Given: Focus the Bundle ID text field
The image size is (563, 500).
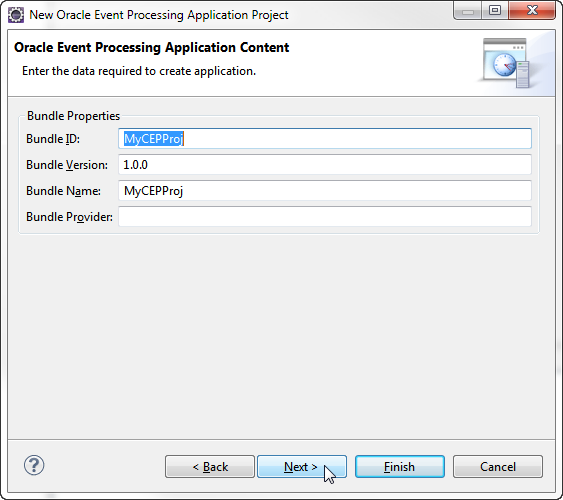Looking at the screenshot, I should click(325, 139).
